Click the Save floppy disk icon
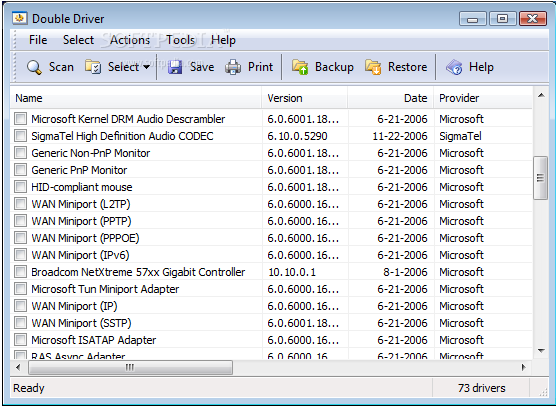The width and height of the screenshot is (556, 406). point(175,67)
